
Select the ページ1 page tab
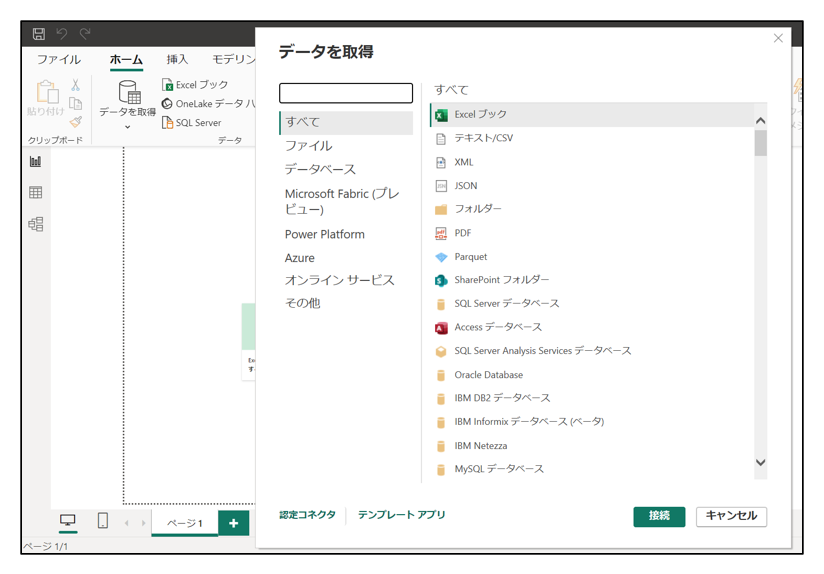(185, 523)
